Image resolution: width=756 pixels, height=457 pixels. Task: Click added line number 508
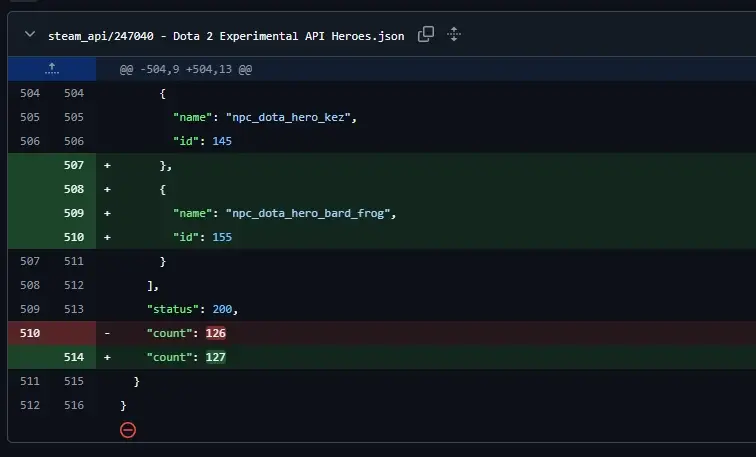(x=74, y=189)
